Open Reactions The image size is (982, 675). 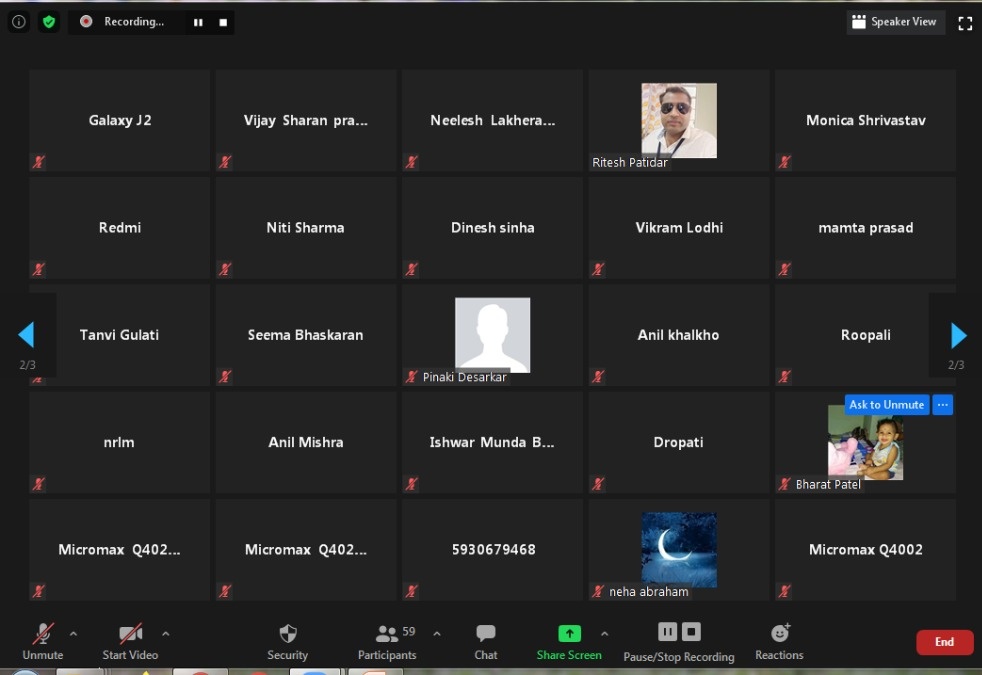tap(779, 641)
